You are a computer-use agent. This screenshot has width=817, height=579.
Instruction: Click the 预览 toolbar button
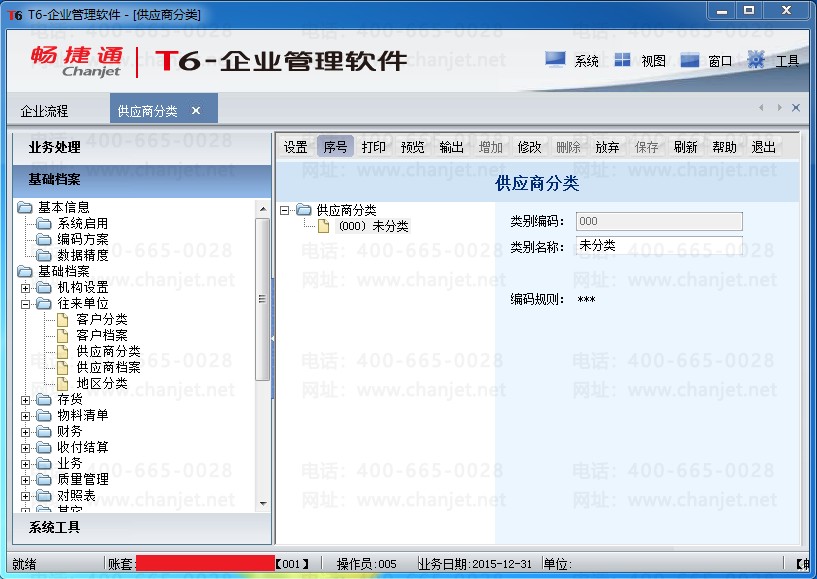(x=413, y=147)
